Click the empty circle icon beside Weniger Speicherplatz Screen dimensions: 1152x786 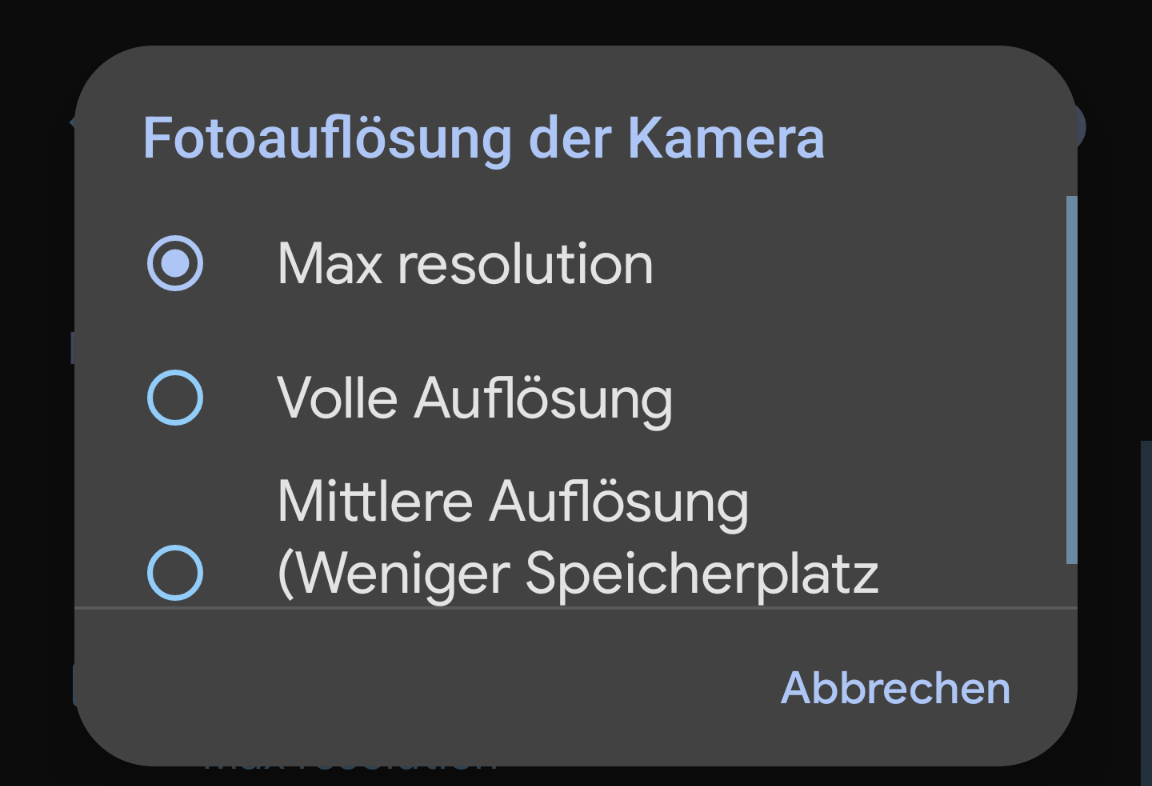pyautogui.click(x=175, y=573)
